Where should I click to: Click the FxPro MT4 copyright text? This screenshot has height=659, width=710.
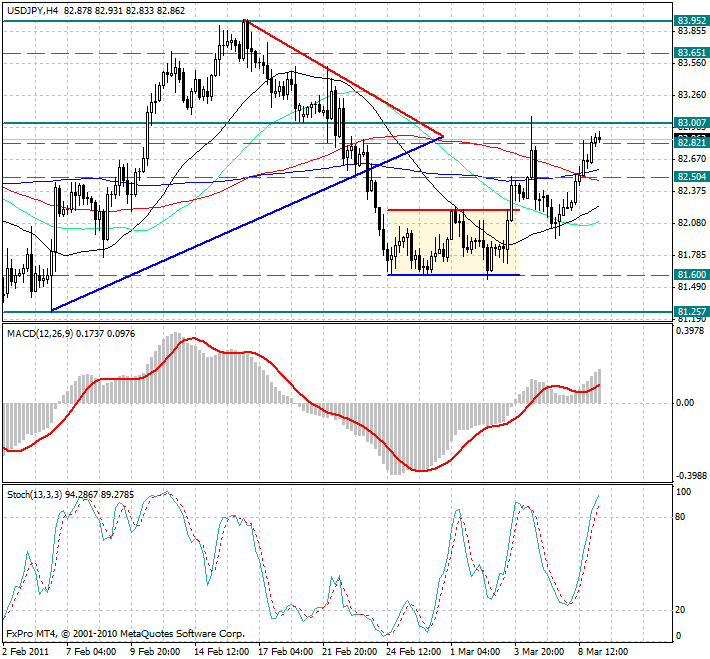(x=125, y=634)
